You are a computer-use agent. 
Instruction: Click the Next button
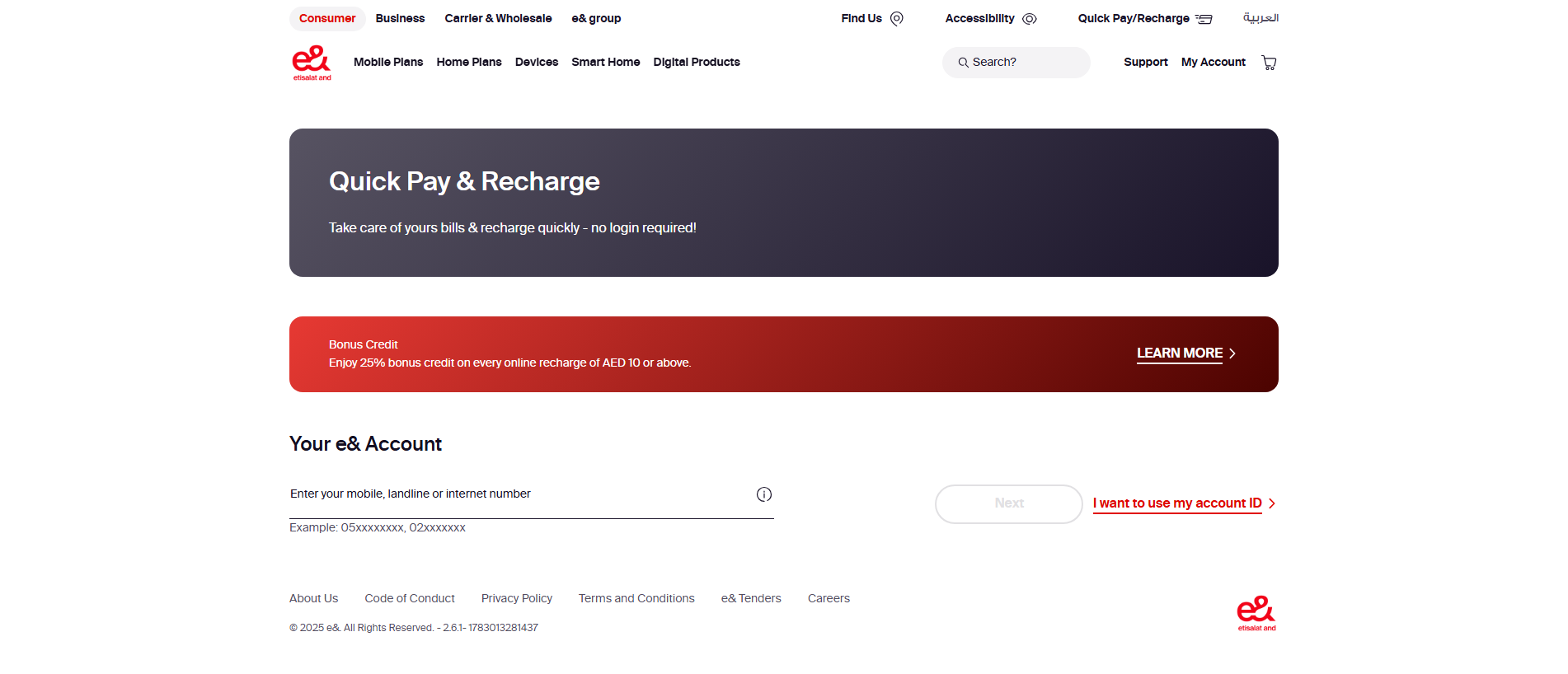[1009, 503]
